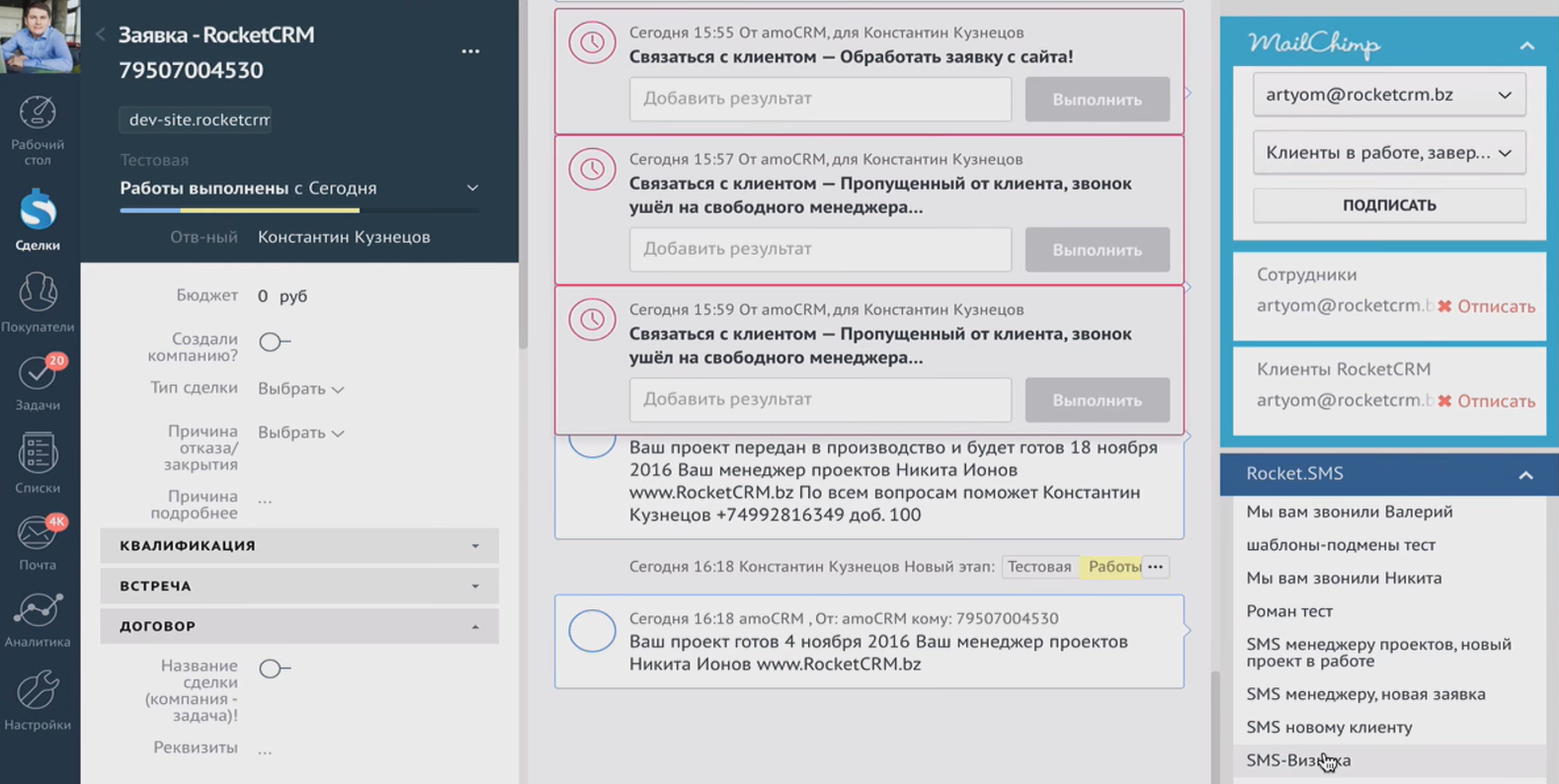Click the feed vertical scrollbar thumb

pyautogui.click(x=1214, y=726)
